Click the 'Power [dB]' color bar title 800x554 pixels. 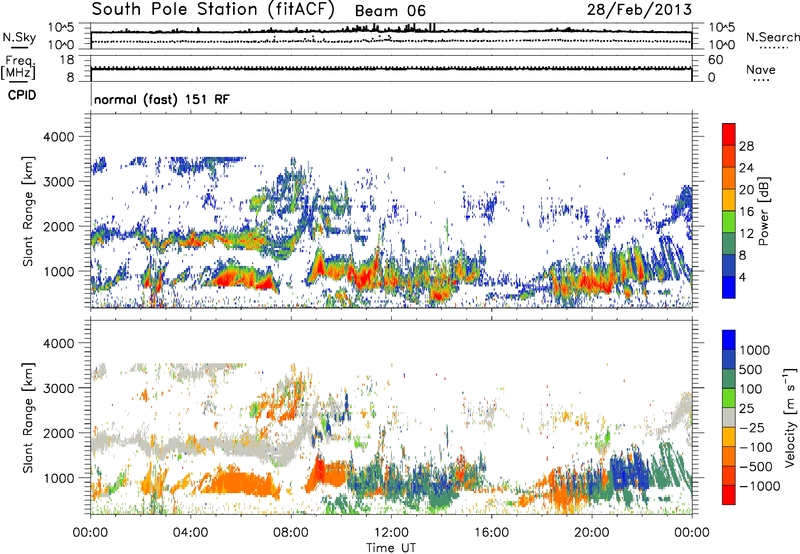tap(764, 211)
